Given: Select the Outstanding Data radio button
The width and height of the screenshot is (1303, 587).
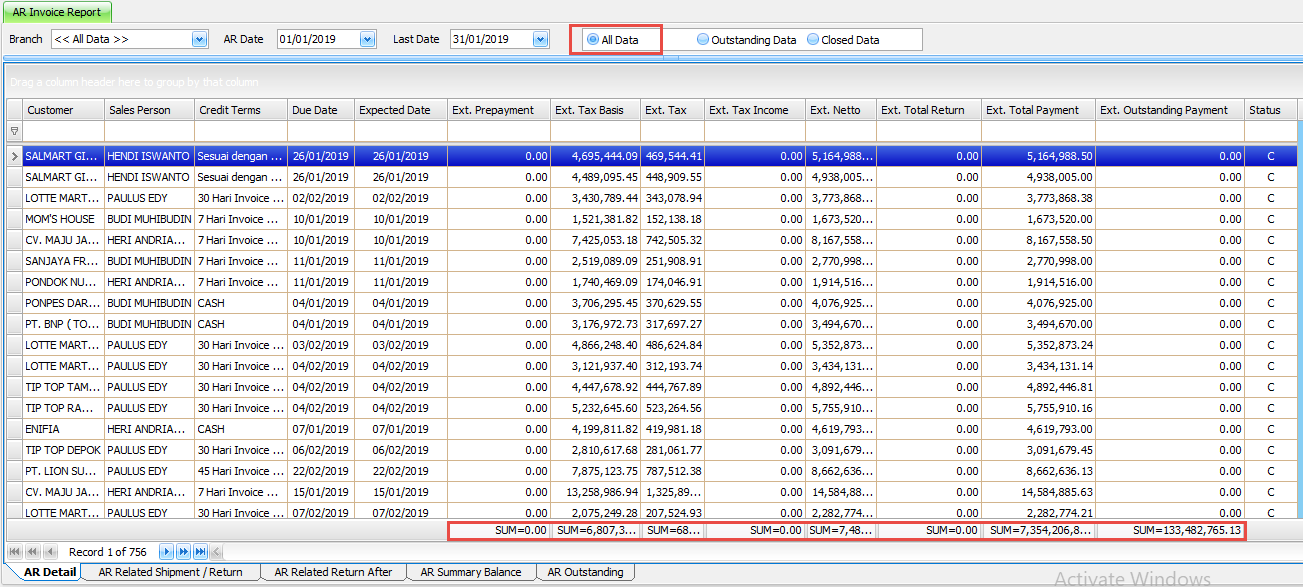Looking at the screenshot, I should [703, 40].
